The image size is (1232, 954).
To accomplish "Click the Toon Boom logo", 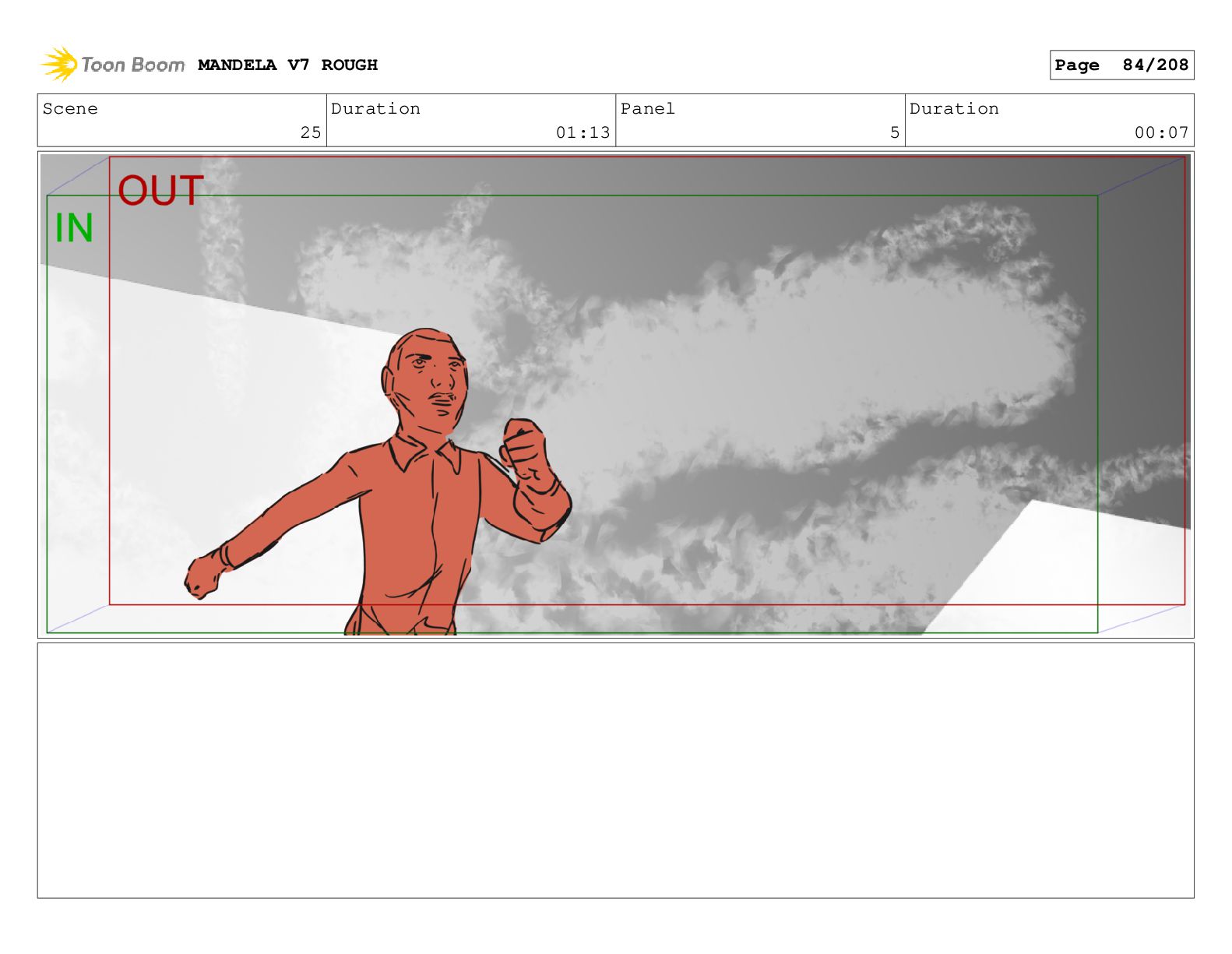I will [x=113, y=65].
